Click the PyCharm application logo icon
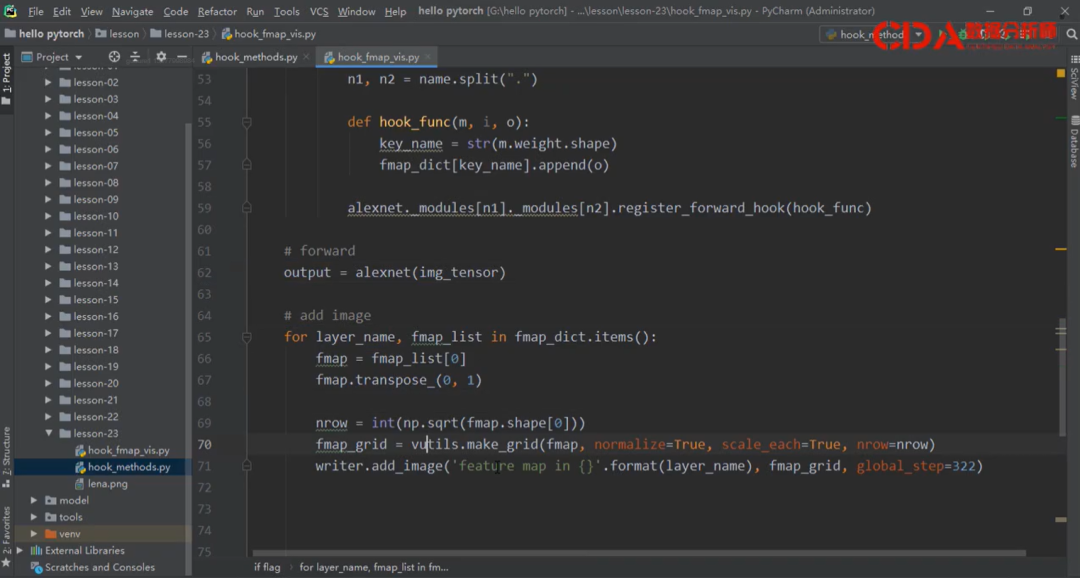 (x=10, y=11)
